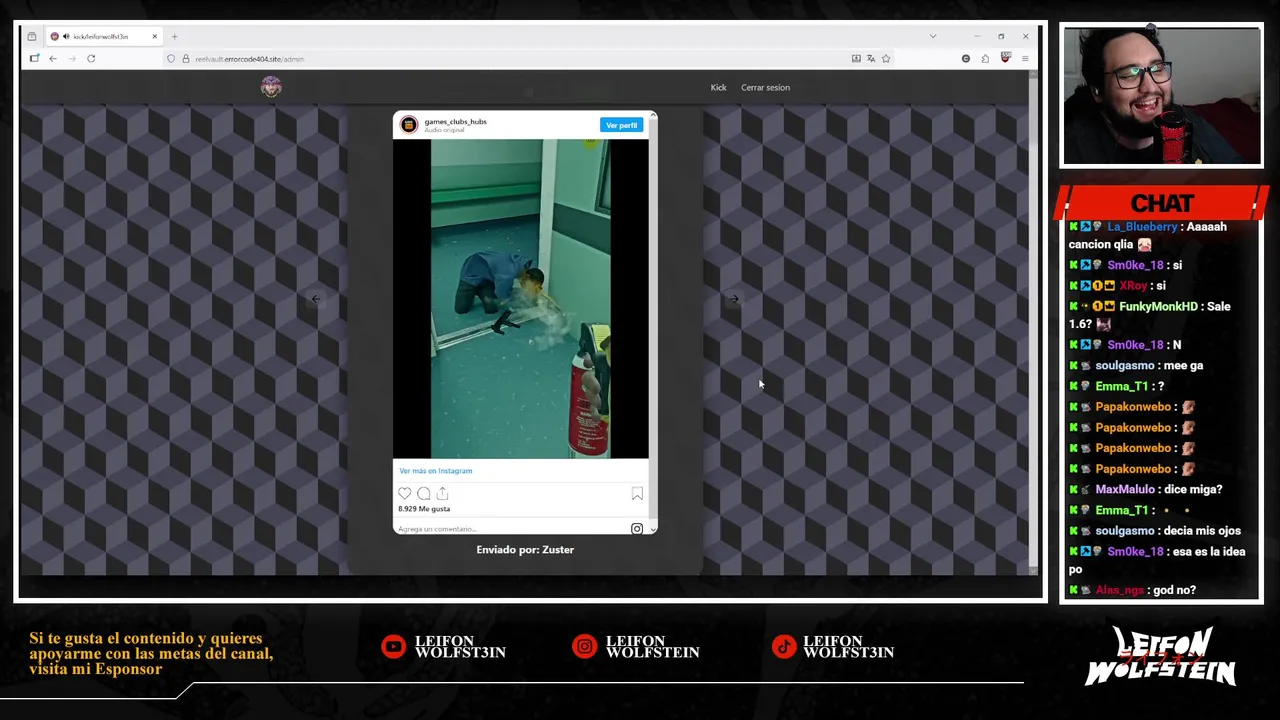The height and width of the screenshot is (720, 1280).
Task: Click La_Blueberry's chat username
Action: click(x=1142, y=227)
